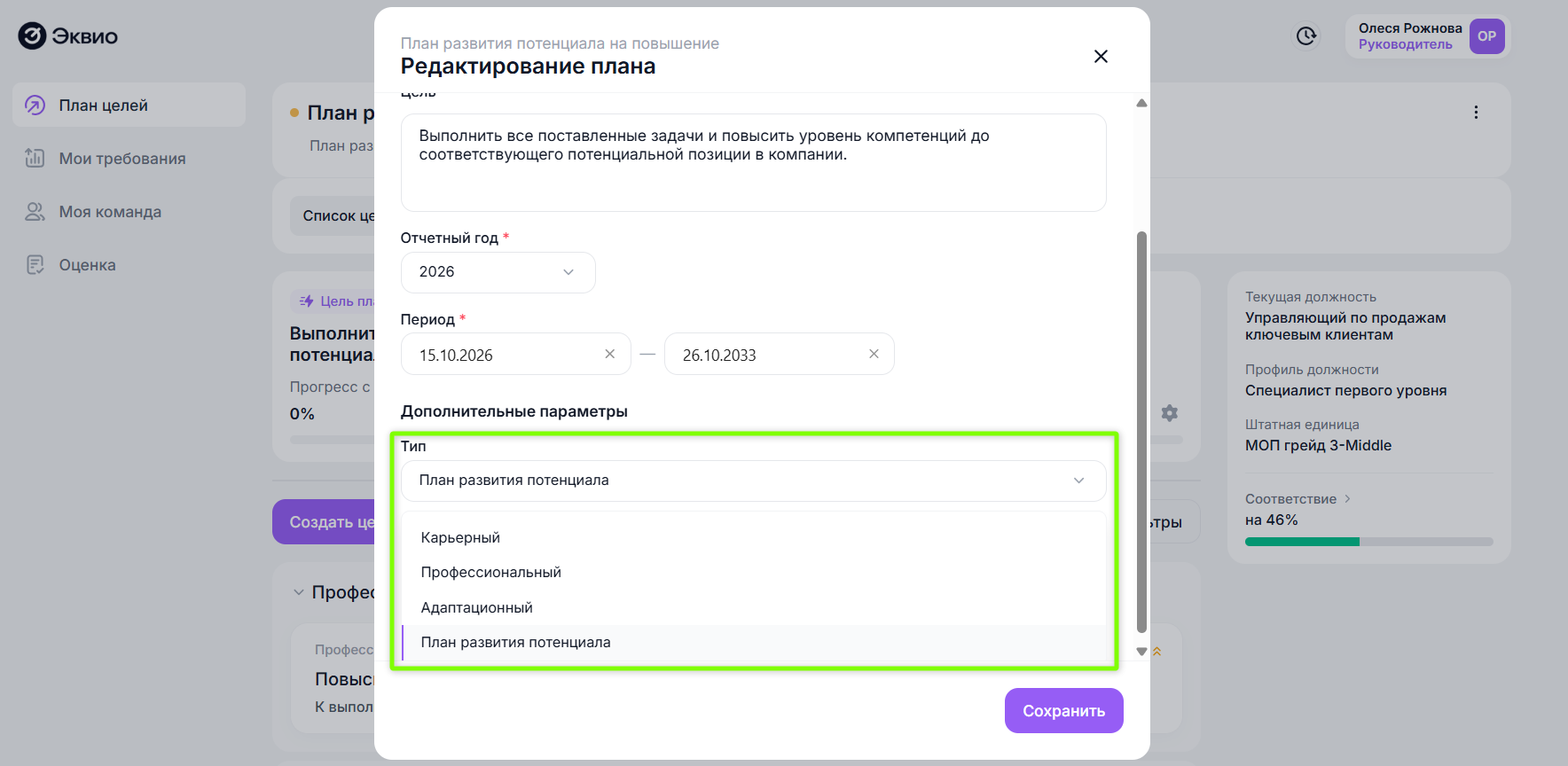Viewport: 1568px width, 766px height.
Task: Clear the end date 26.10.2033
Action: pyautogui.click(x=874, y=354)
